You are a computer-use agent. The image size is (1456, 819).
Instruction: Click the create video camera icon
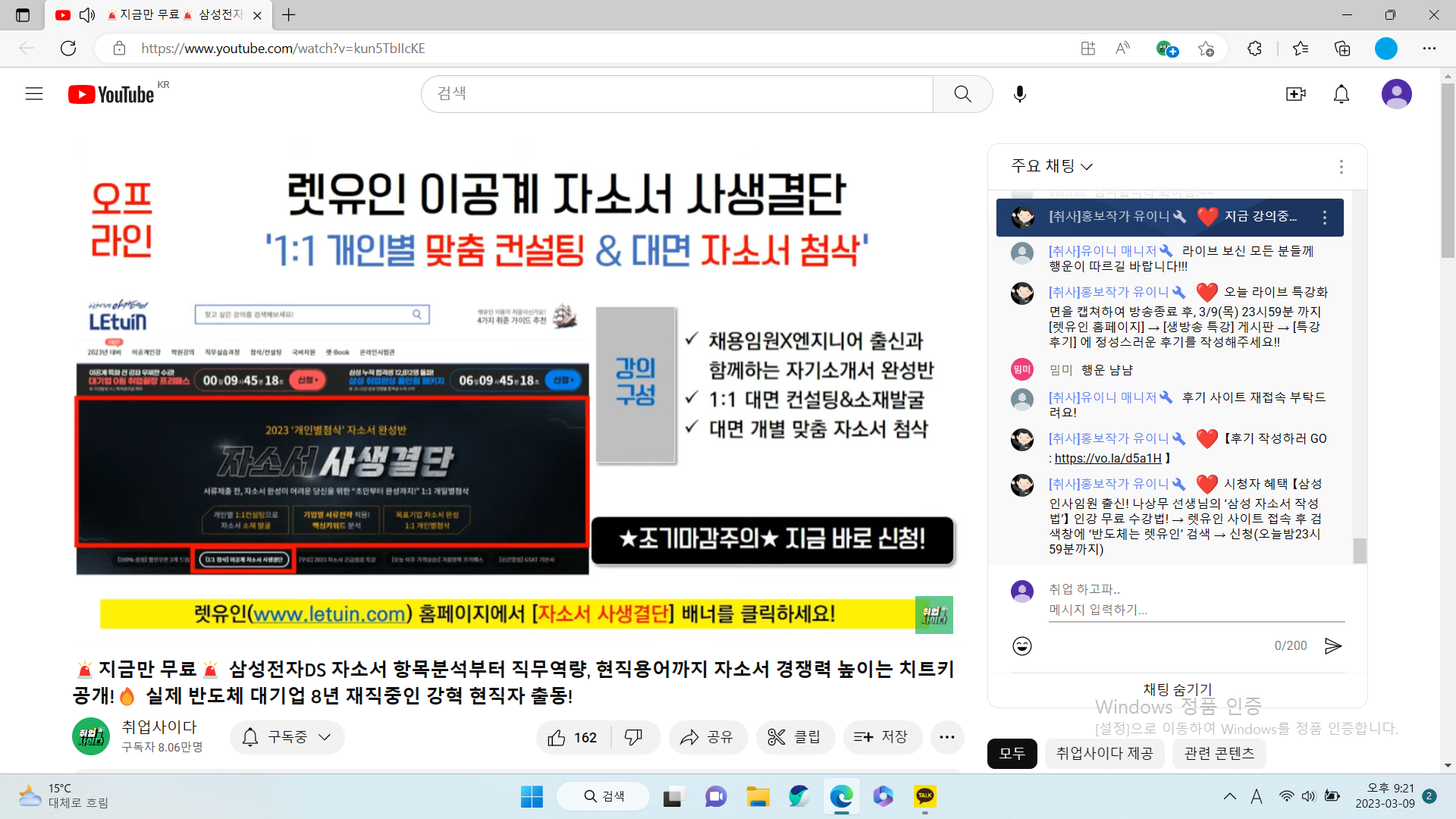pos(1295,94)
